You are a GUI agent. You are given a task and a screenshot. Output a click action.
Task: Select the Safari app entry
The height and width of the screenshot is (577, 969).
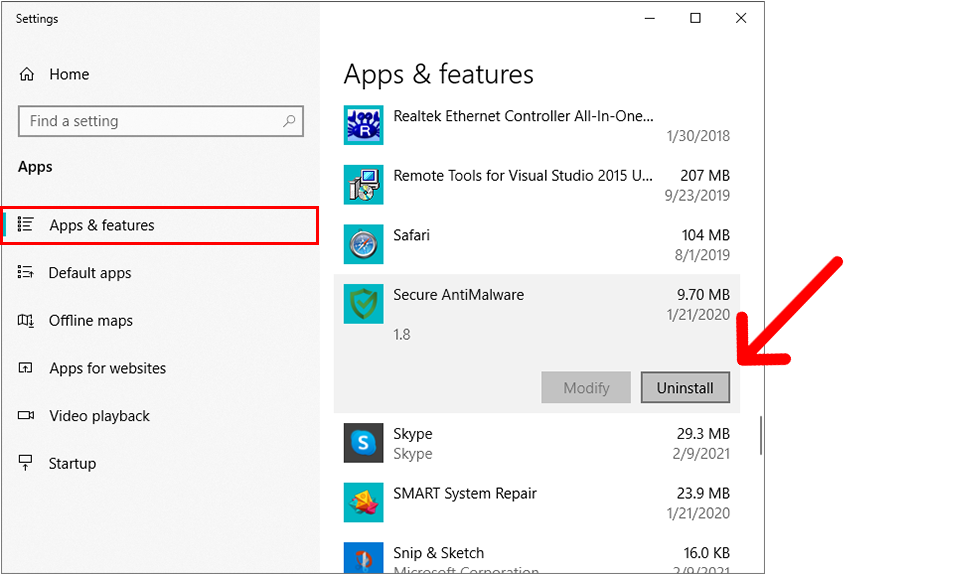pos(536,244)
